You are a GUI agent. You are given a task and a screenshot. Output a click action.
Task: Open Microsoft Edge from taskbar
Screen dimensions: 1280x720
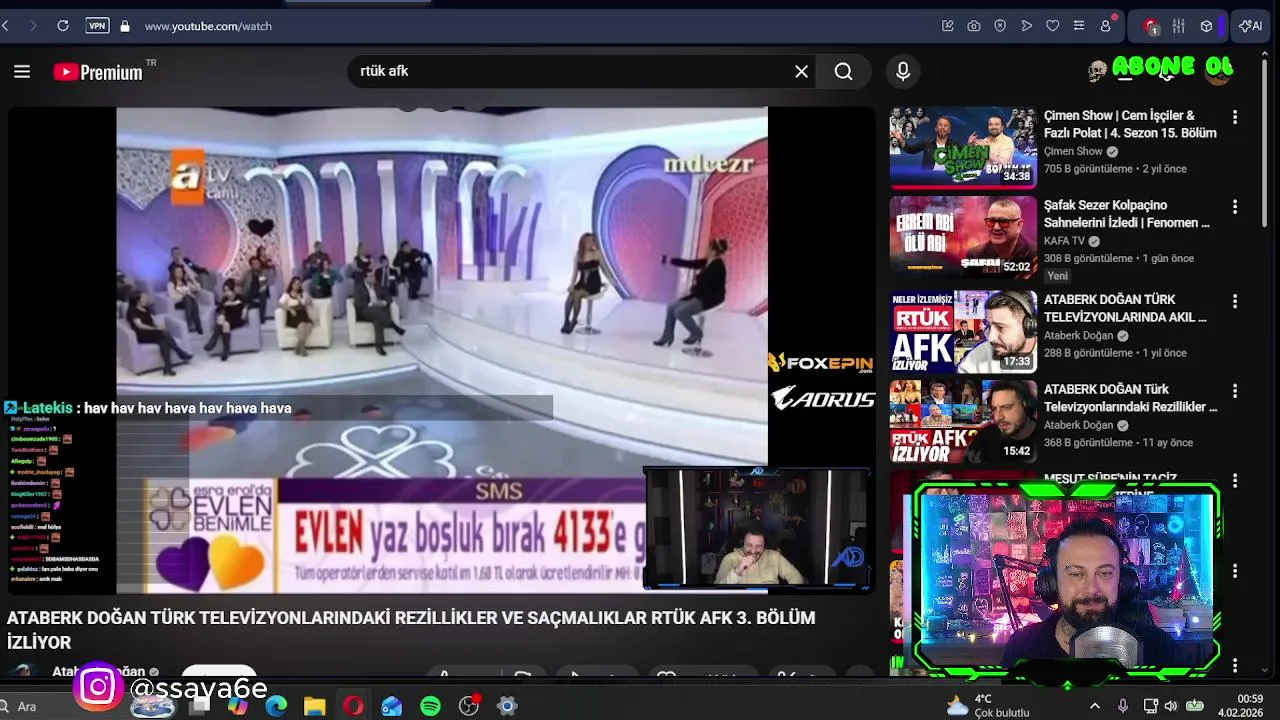276,706
